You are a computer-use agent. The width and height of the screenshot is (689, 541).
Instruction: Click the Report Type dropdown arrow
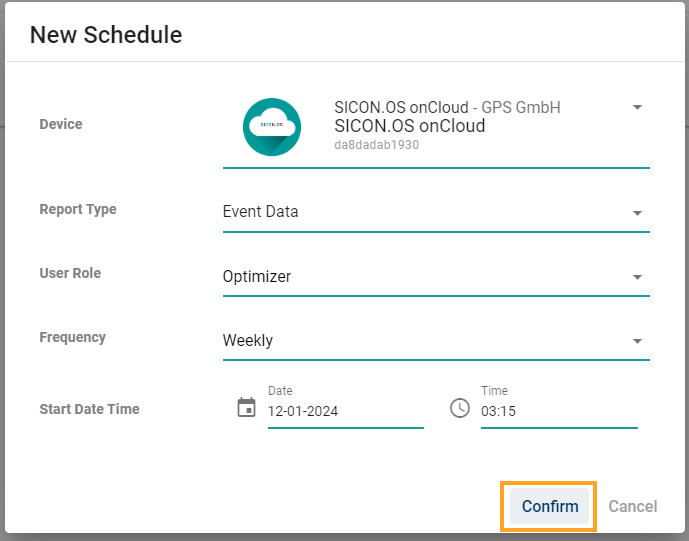click(x=637, y=213)
